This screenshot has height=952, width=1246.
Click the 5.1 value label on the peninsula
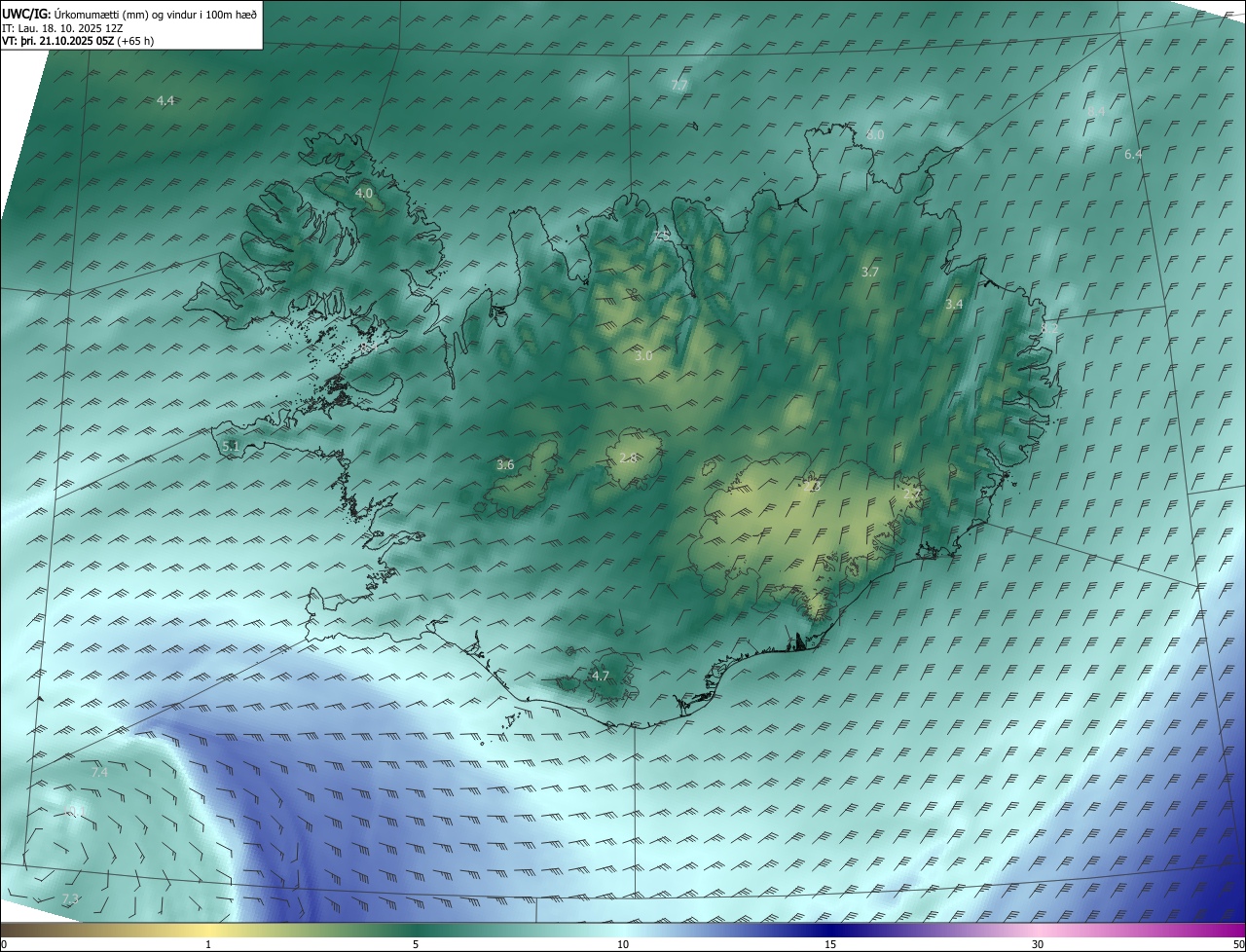[231, 446]
